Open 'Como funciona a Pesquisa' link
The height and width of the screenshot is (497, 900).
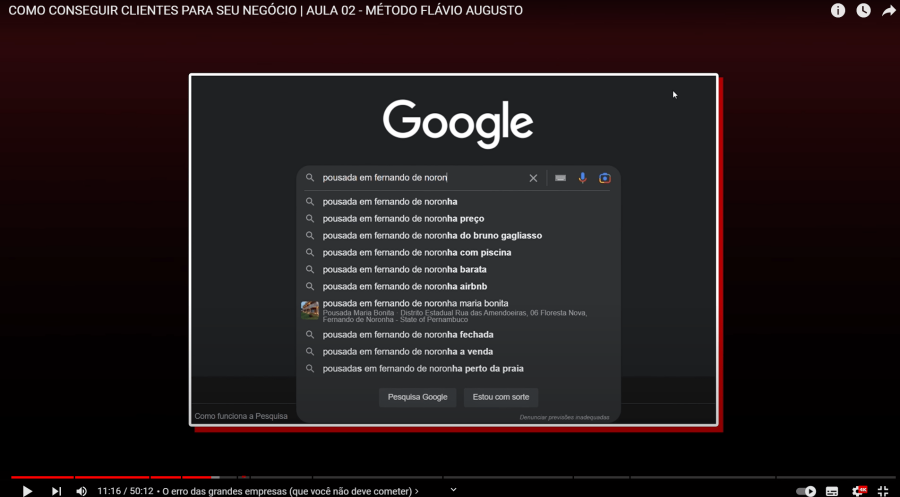tap(241, 416)
